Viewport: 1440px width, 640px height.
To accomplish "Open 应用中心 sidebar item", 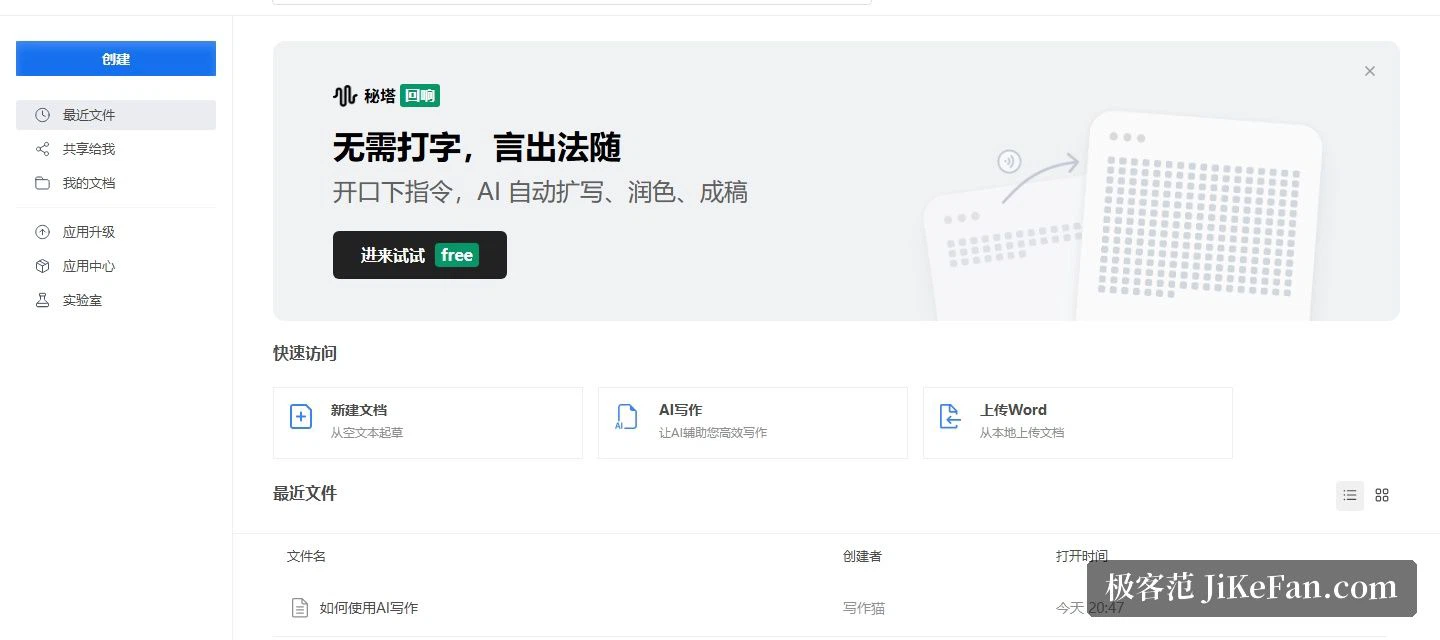I will click(116, 266).
